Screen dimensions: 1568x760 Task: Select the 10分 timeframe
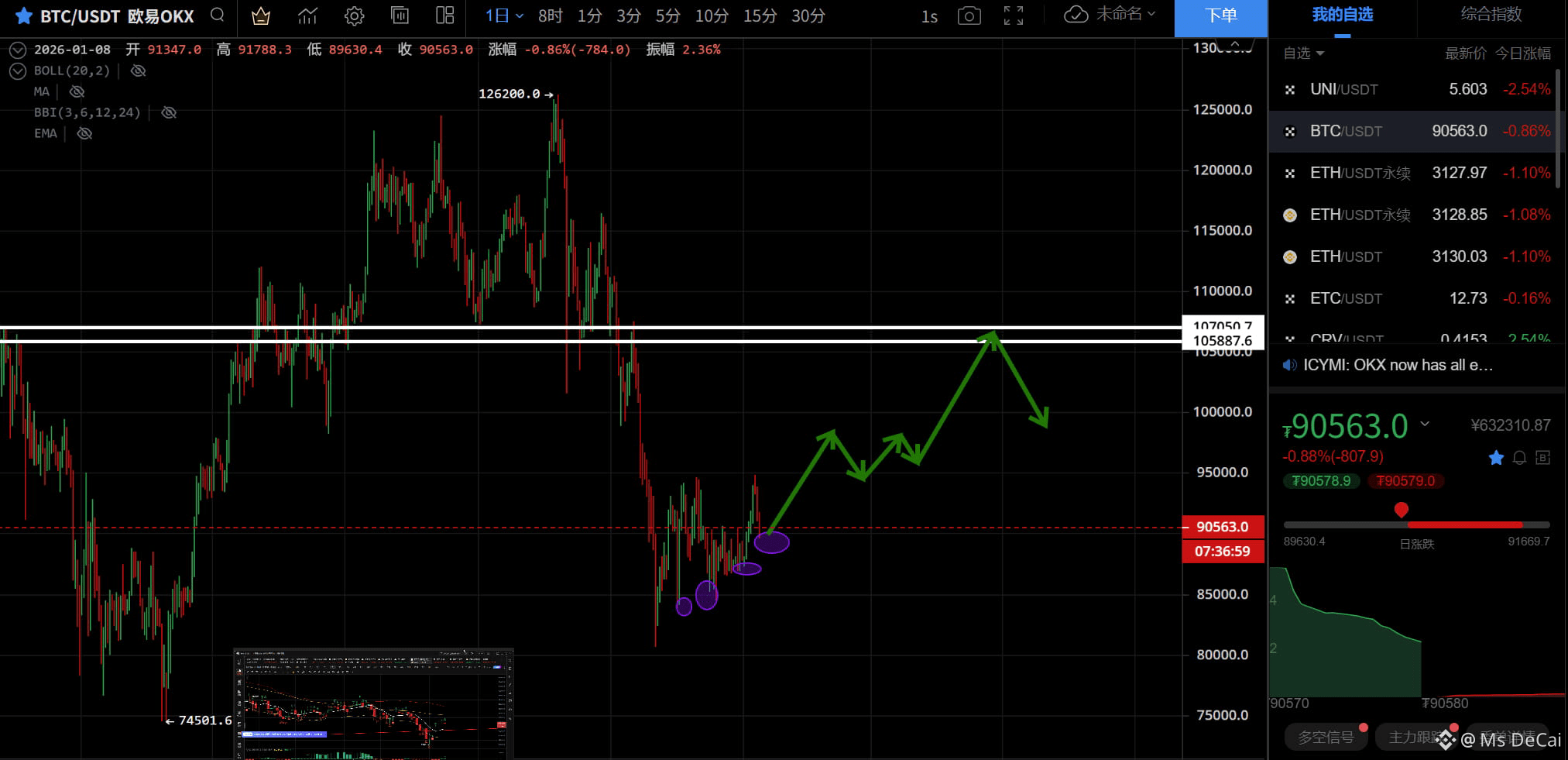coord(712,15)
